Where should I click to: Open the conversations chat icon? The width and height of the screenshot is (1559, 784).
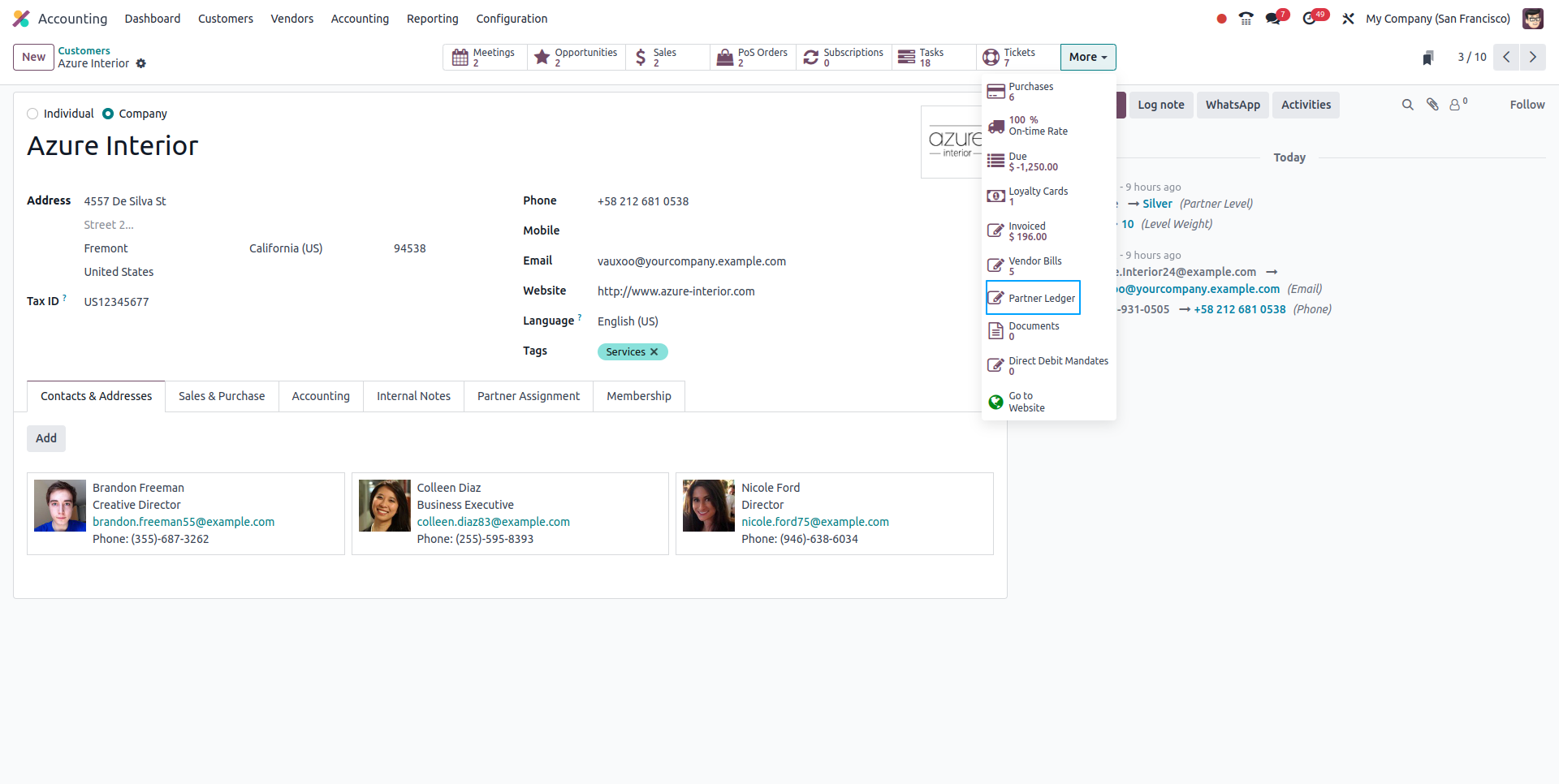click(1273, 19)
